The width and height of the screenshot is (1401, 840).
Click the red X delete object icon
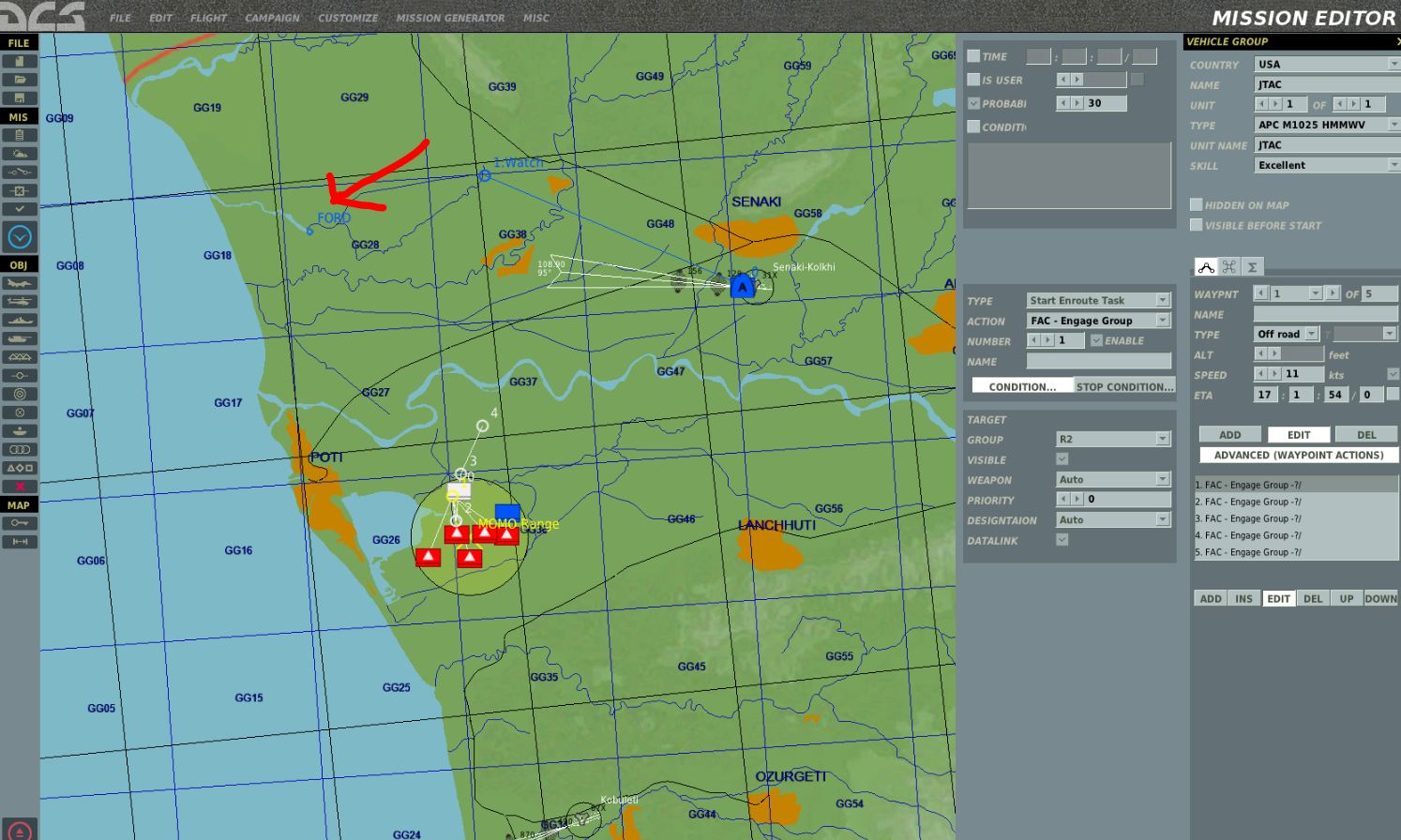click(x=19, y=487)
